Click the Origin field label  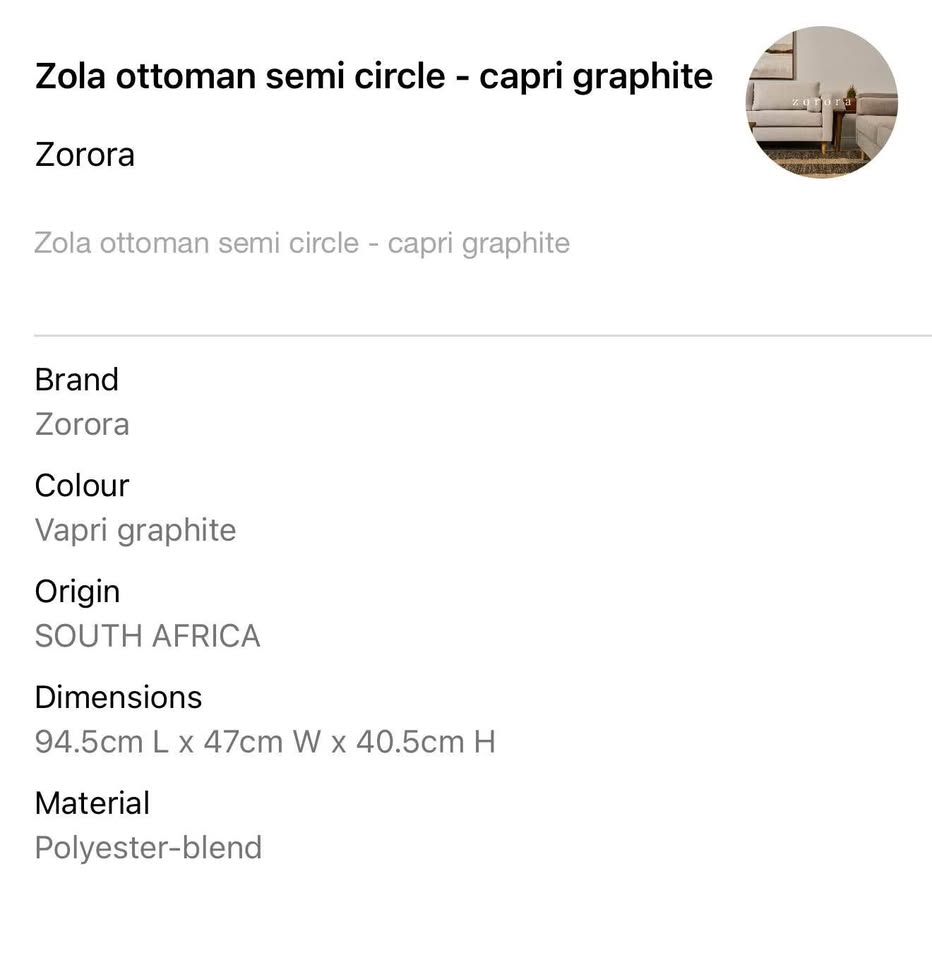tap(77, 591)
